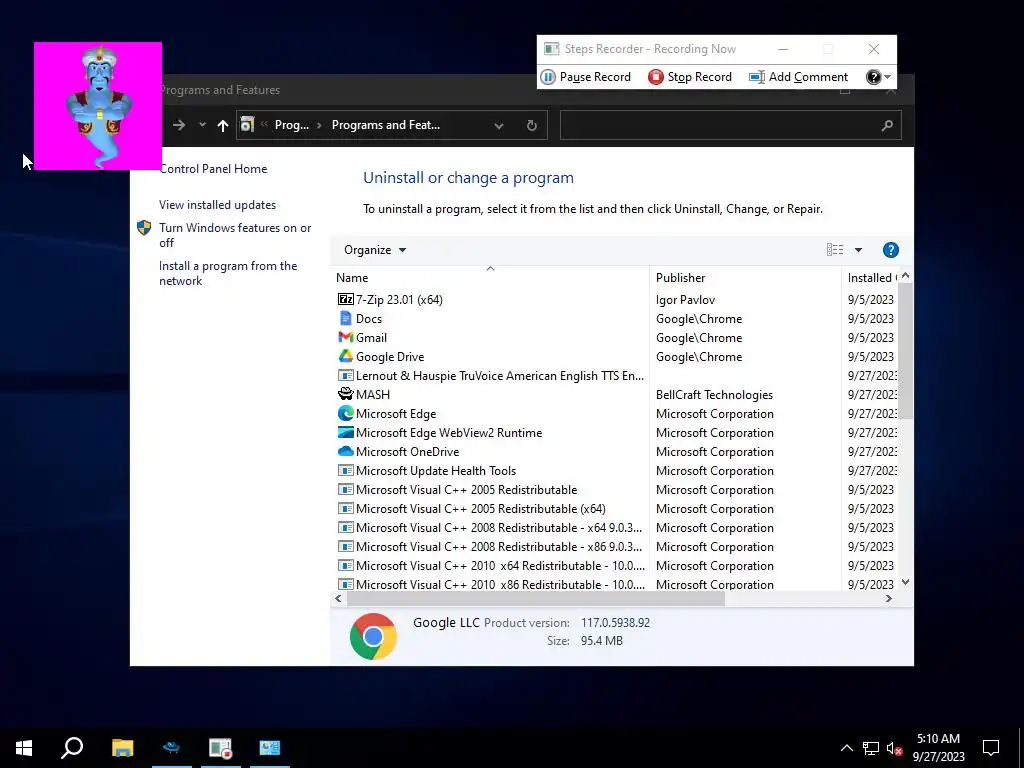
Task: Click the 7-Zip 23.01 program icon
Action: coord(345,299)
